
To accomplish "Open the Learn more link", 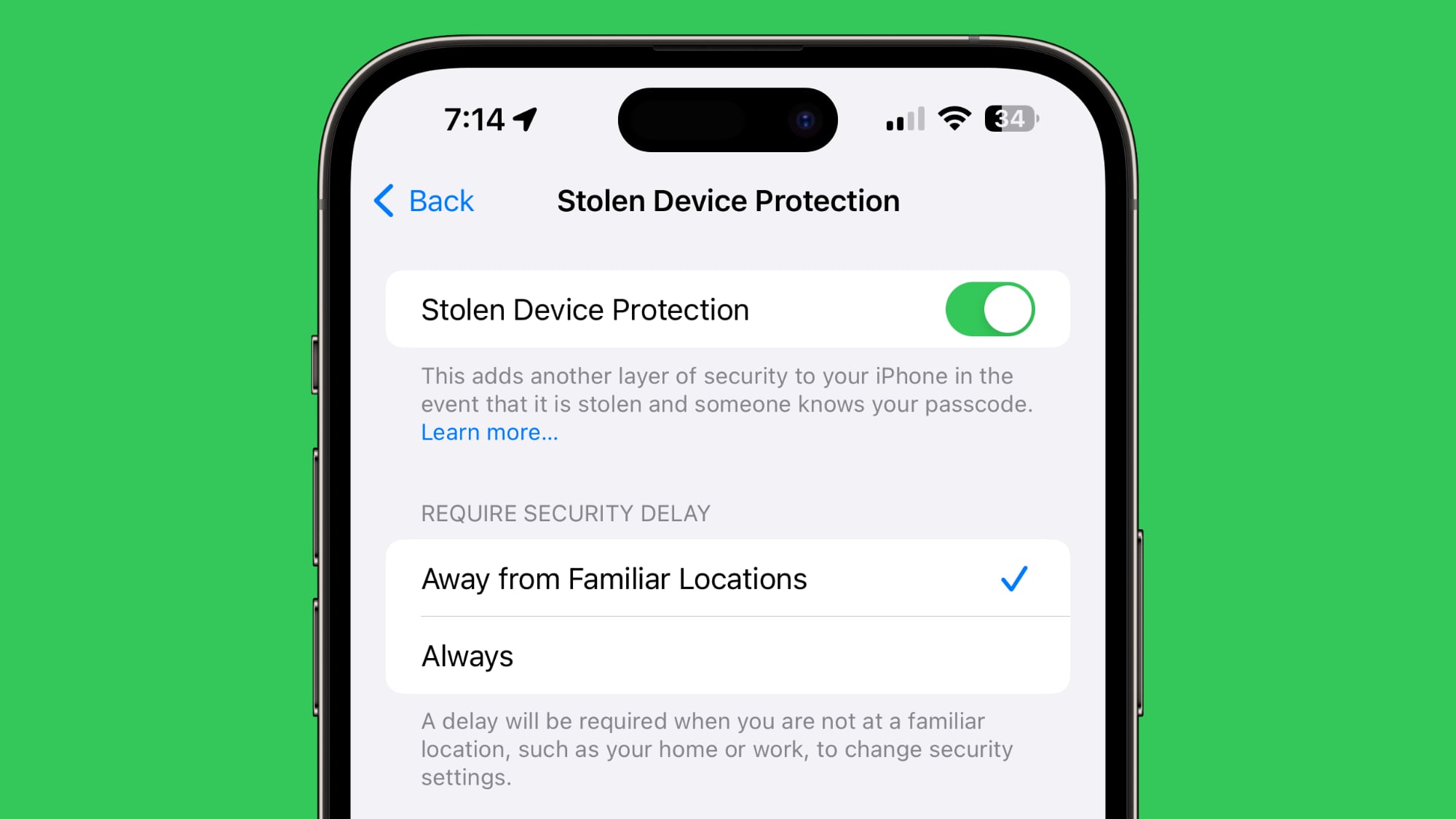I will coord(490,432).
